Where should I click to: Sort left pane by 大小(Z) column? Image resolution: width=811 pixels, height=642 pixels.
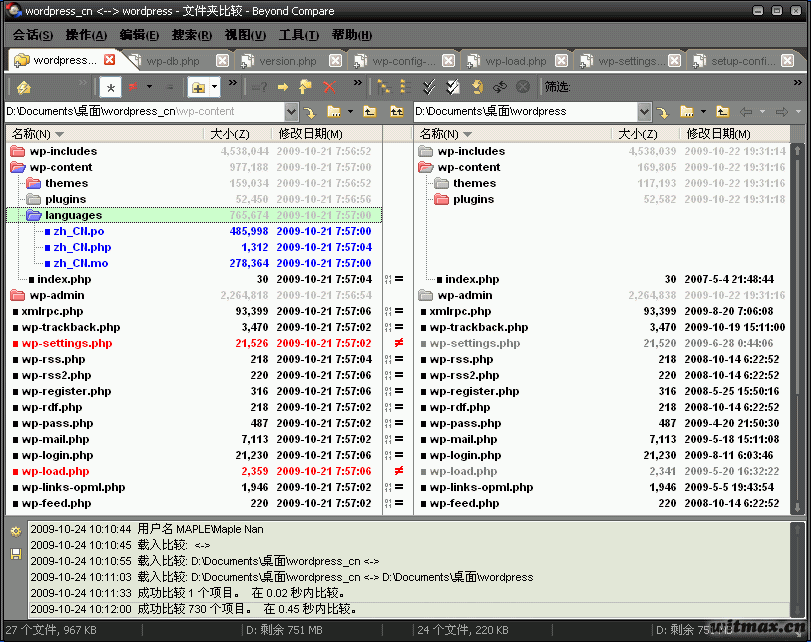237,134
